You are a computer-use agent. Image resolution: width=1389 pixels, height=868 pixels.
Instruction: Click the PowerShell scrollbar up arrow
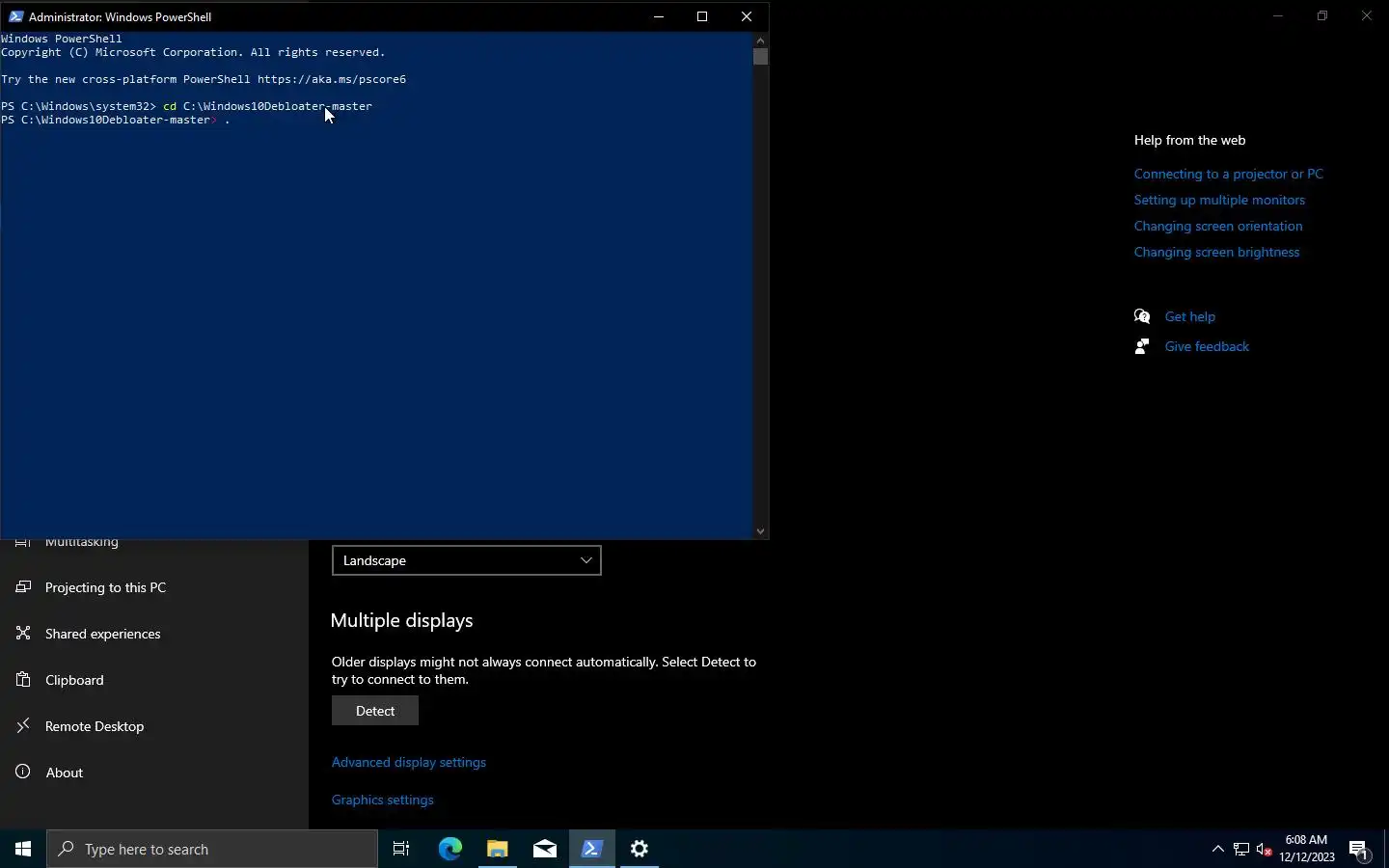pos(761,41)
